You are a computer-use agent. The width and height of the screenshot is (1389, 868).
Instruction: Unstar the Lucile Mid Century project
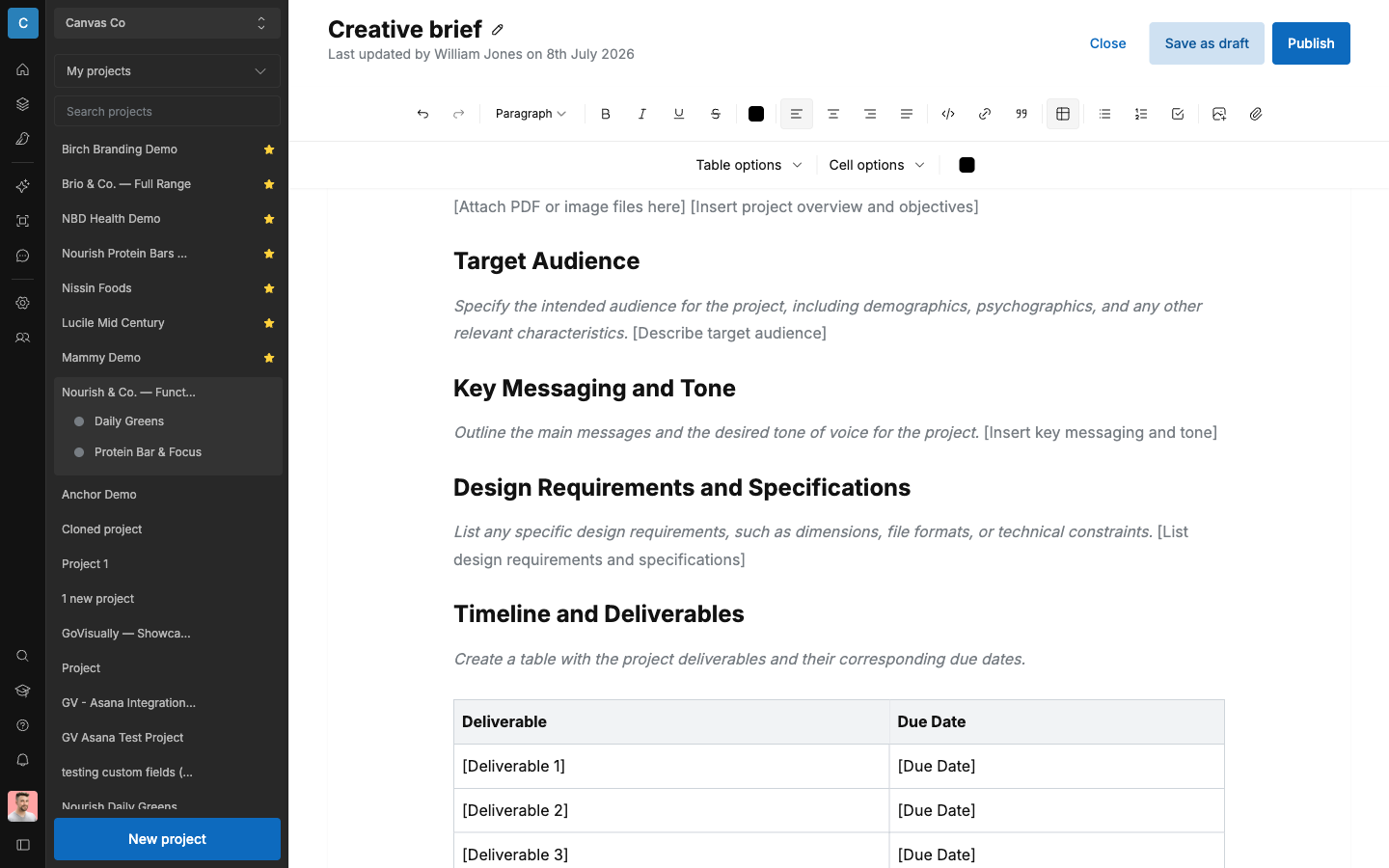point(269,323)
